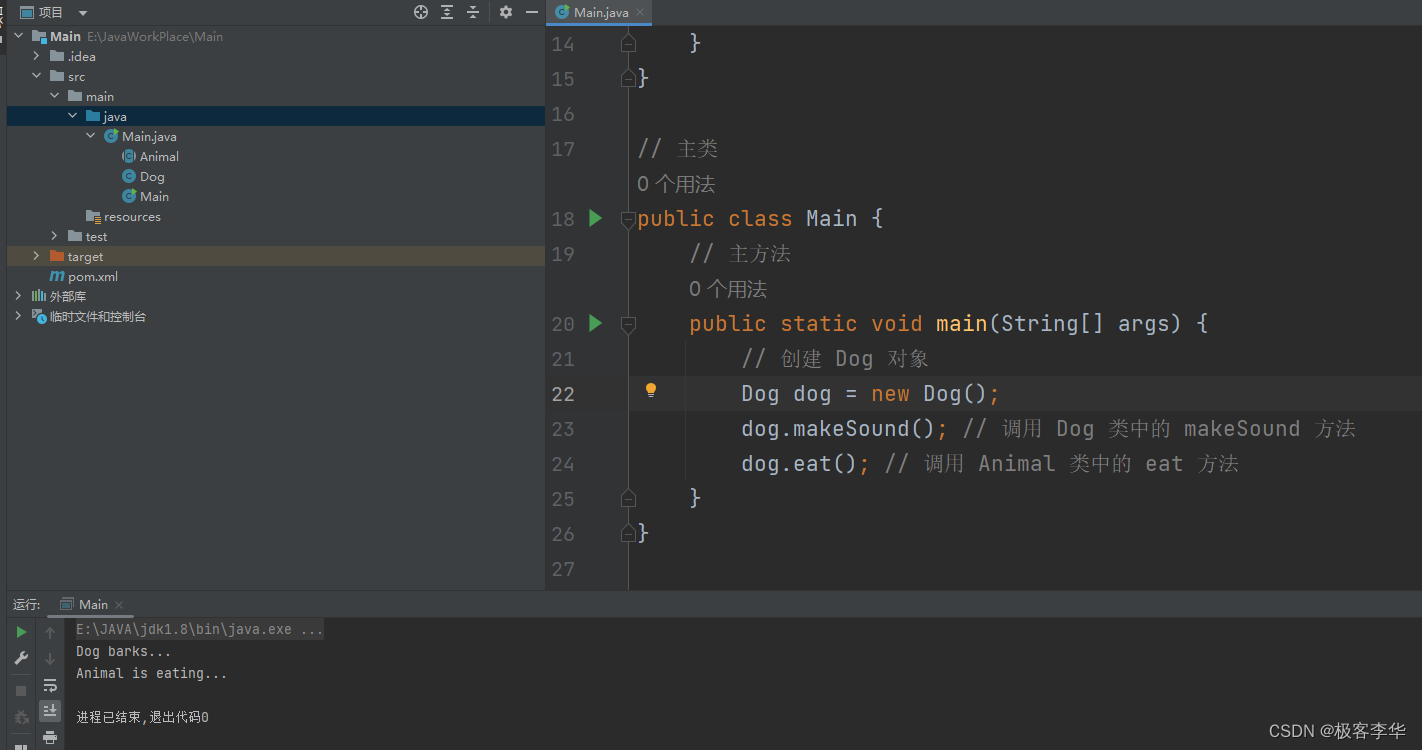This screenshot has width=1422, height=750.
Task: Run class Main from line 18 gutter
Action: point(596,218)
